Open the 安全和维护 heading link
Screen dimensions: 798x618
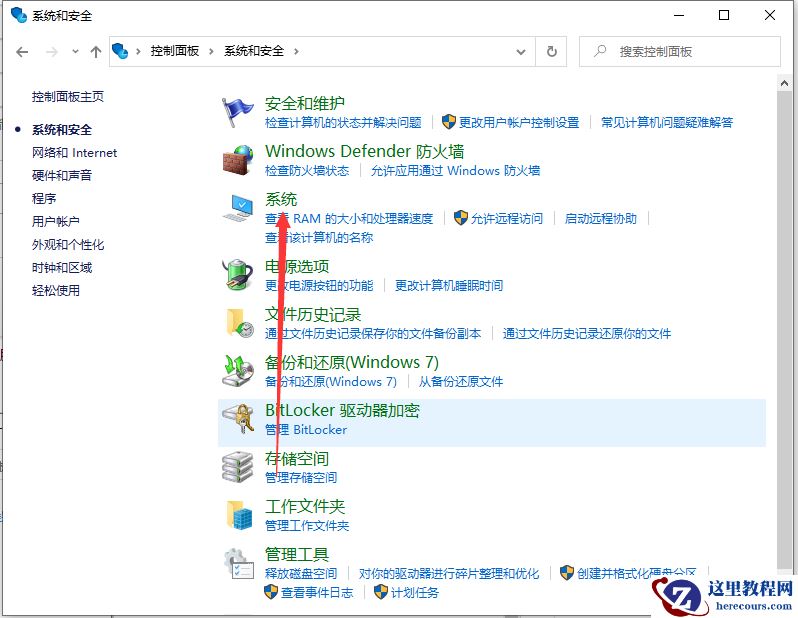point(305,103)
